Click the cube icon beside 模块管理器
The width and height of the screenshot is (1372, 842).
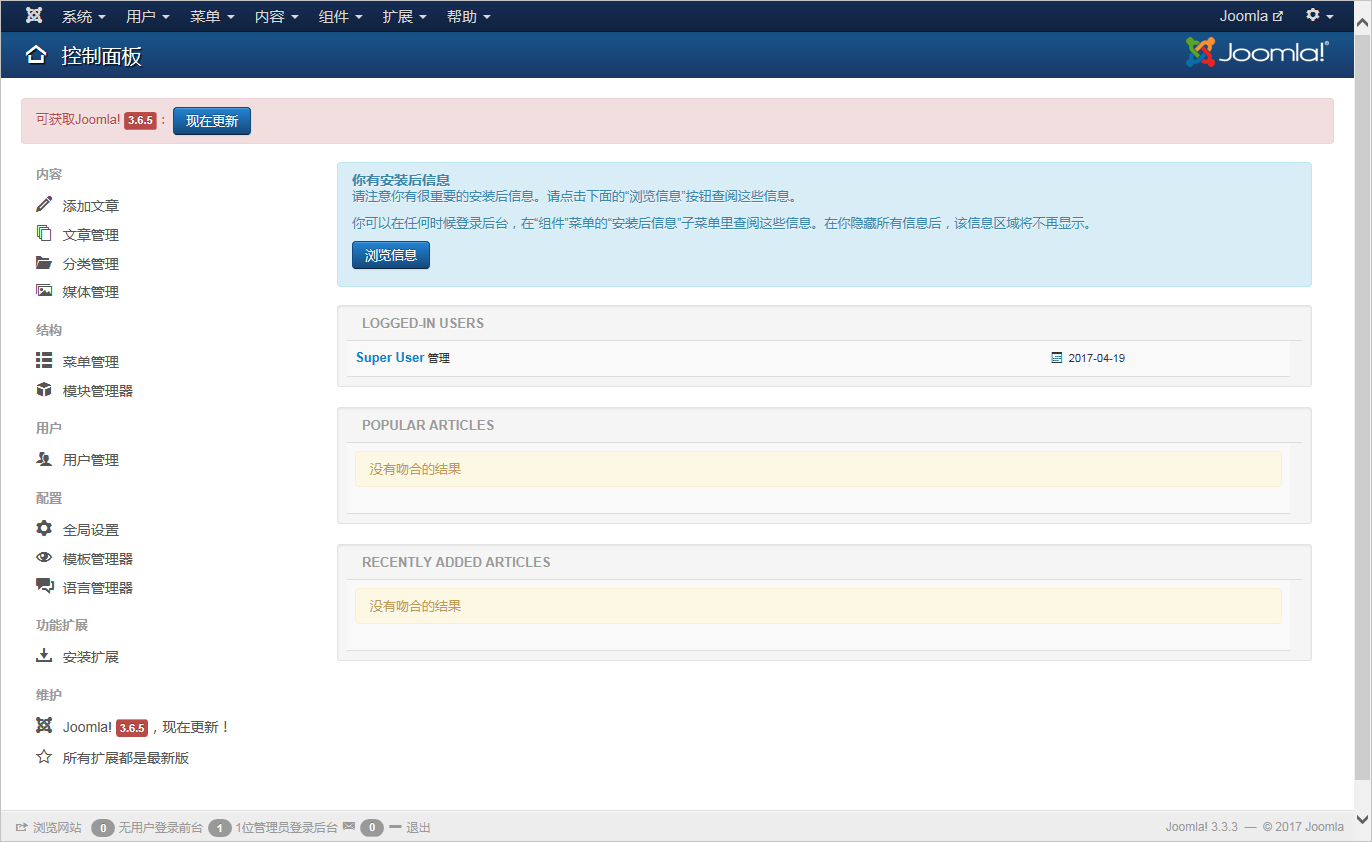tap(44, 389)
